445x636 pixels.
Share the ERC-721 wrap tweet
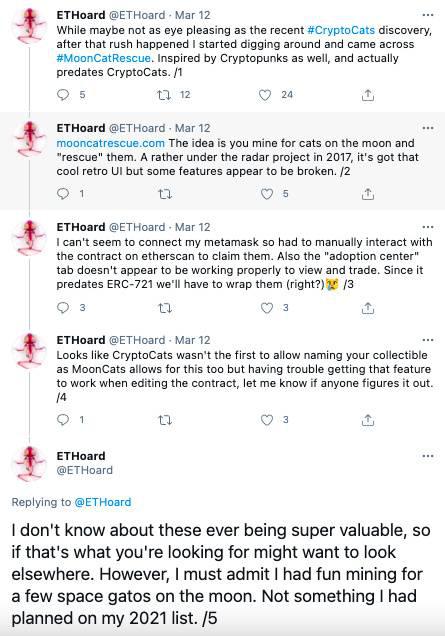pos(368,308)
